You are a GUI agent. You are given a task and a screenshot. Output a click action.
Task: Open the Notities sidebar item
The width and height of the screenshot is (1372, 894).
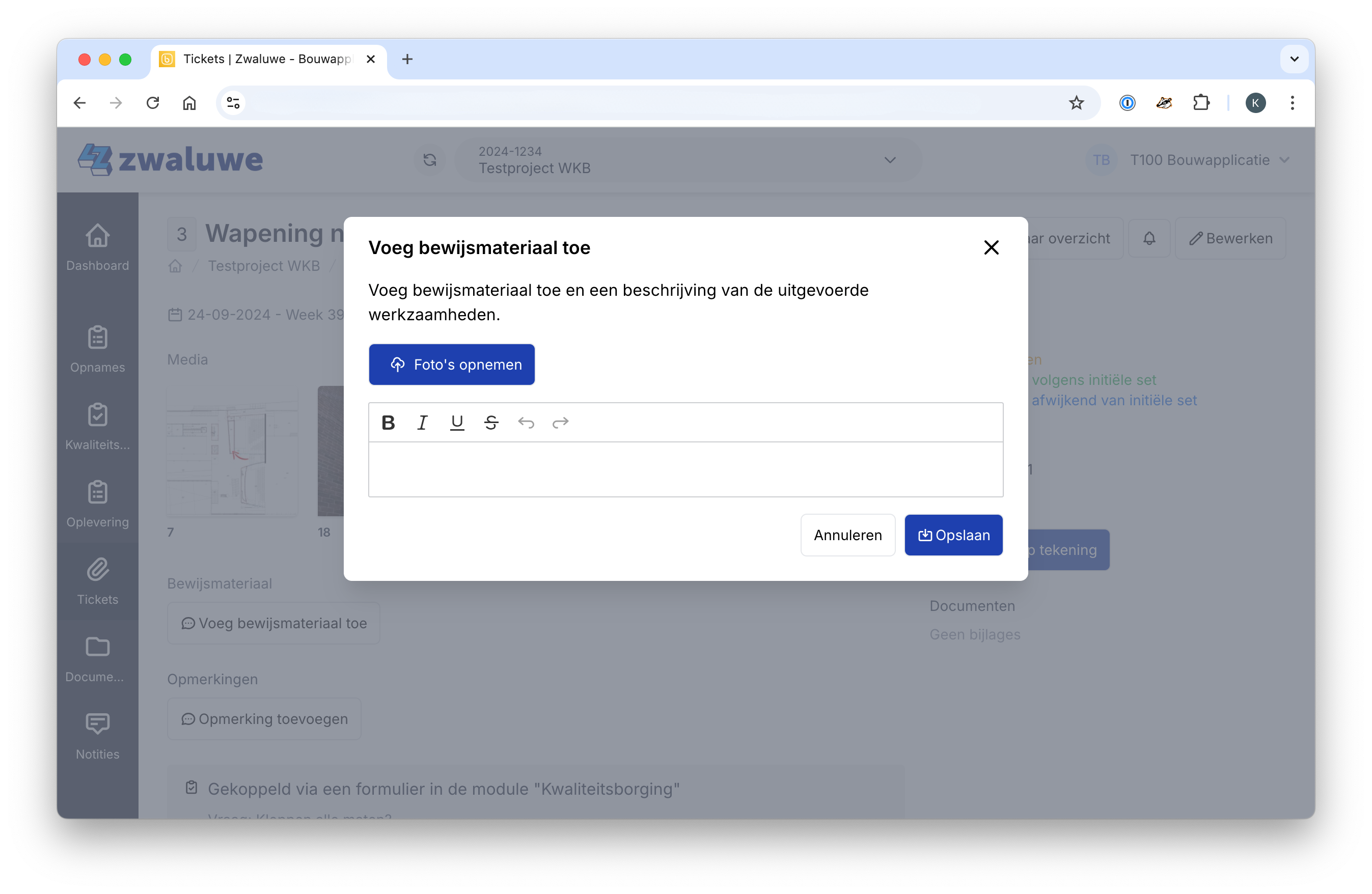(x=97, y=736)
